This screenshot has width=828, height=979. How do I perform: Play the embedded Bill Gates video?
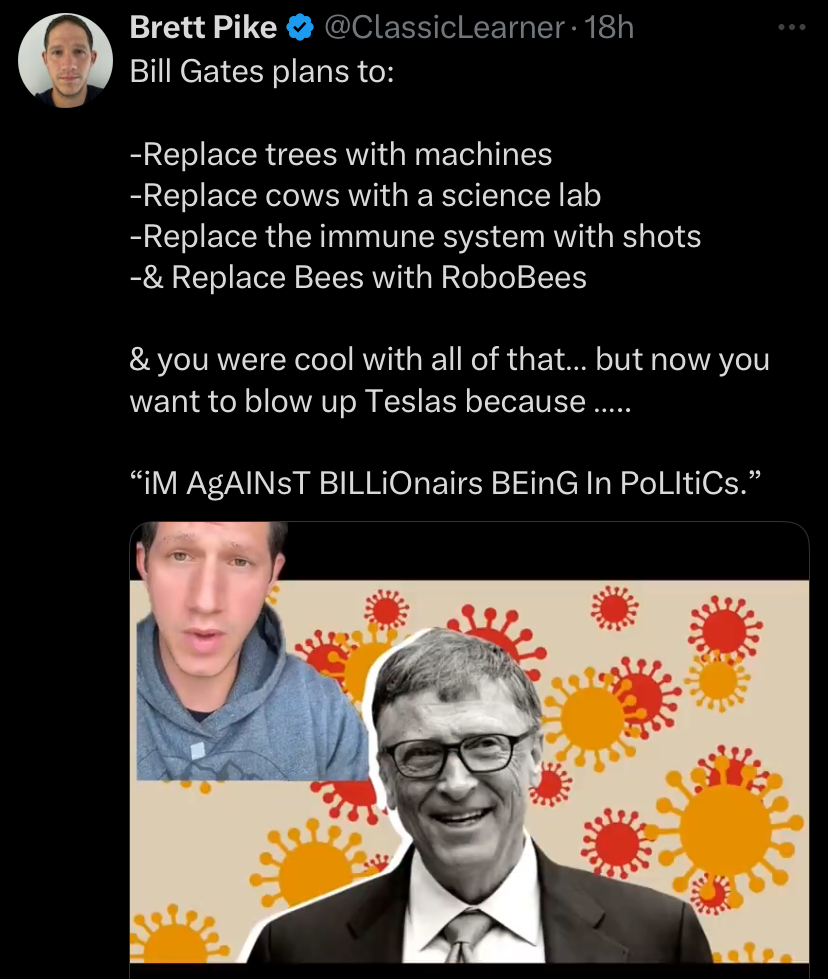click(x=469, y=749)
